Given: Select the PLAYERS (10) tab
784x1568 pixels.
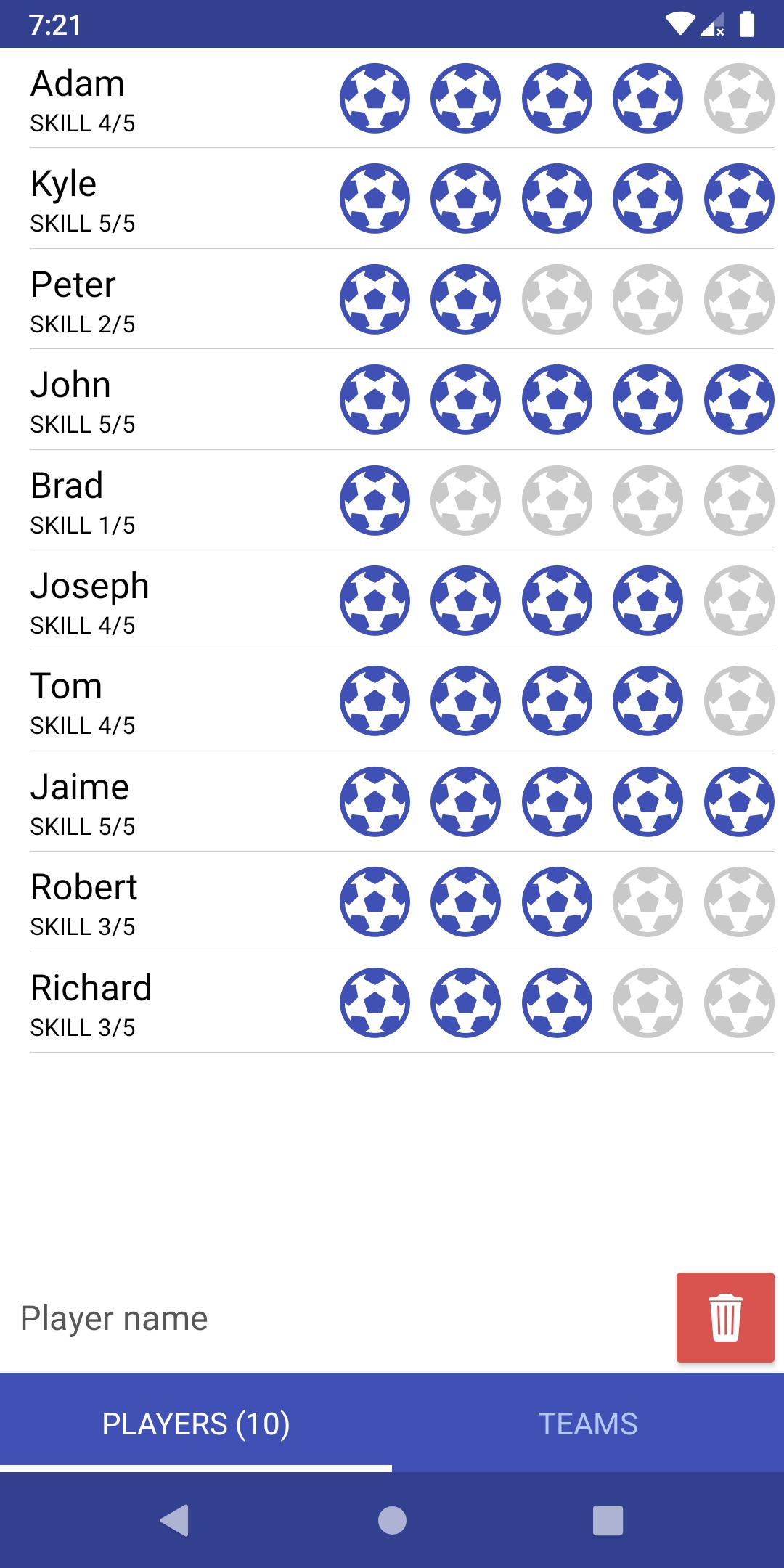Looking at the screenshot, I should click(196, 1424).
